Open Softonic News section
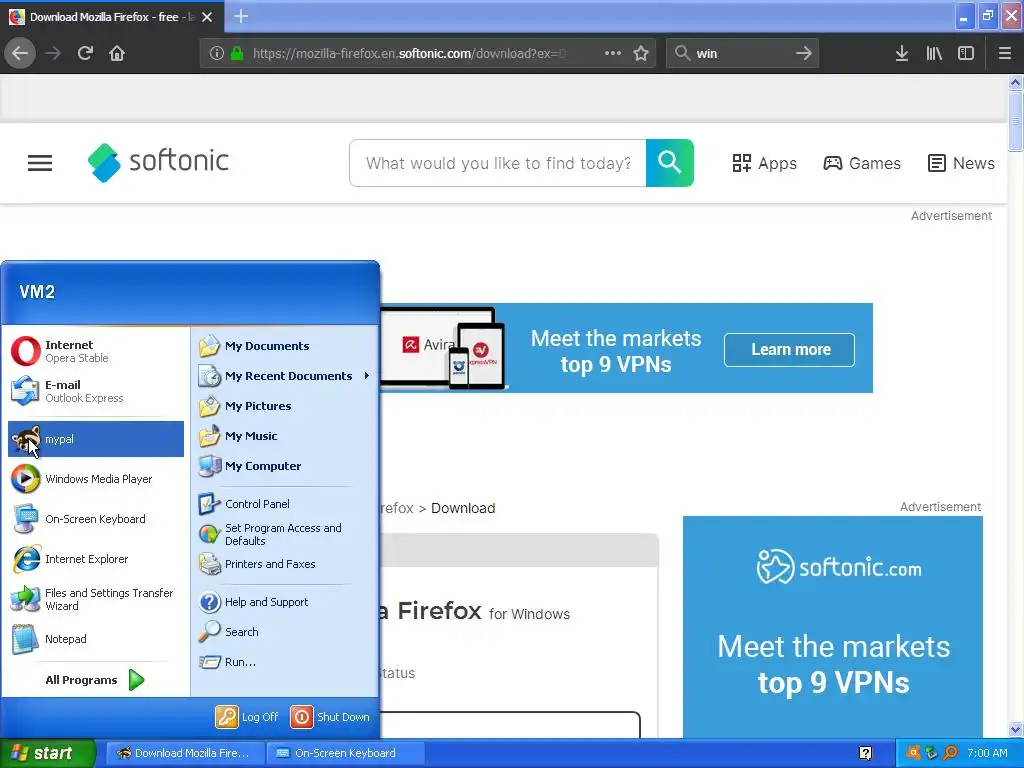The width and height of the screenshot is (1024, 768). coord(961,163)
